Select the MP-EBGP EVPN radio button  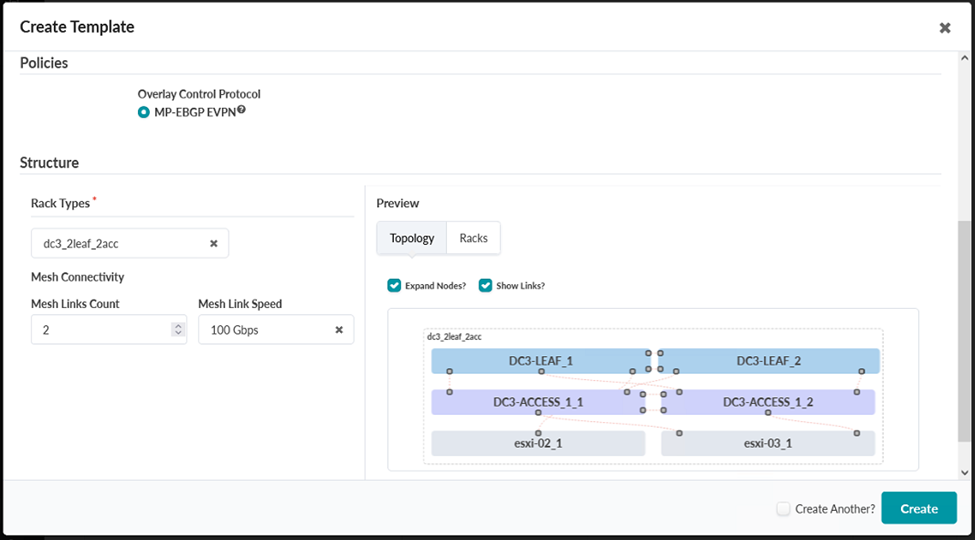[144, 111]
